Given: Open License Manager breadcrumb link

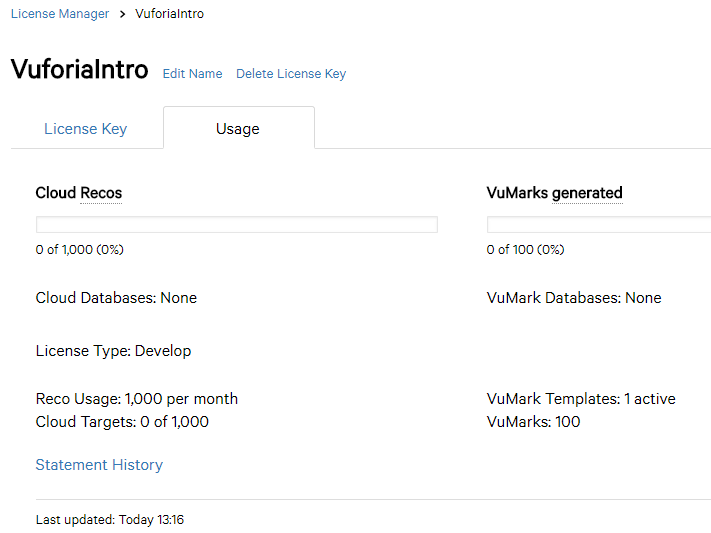Looking at the screenshot, I should [x=60, y=14].
